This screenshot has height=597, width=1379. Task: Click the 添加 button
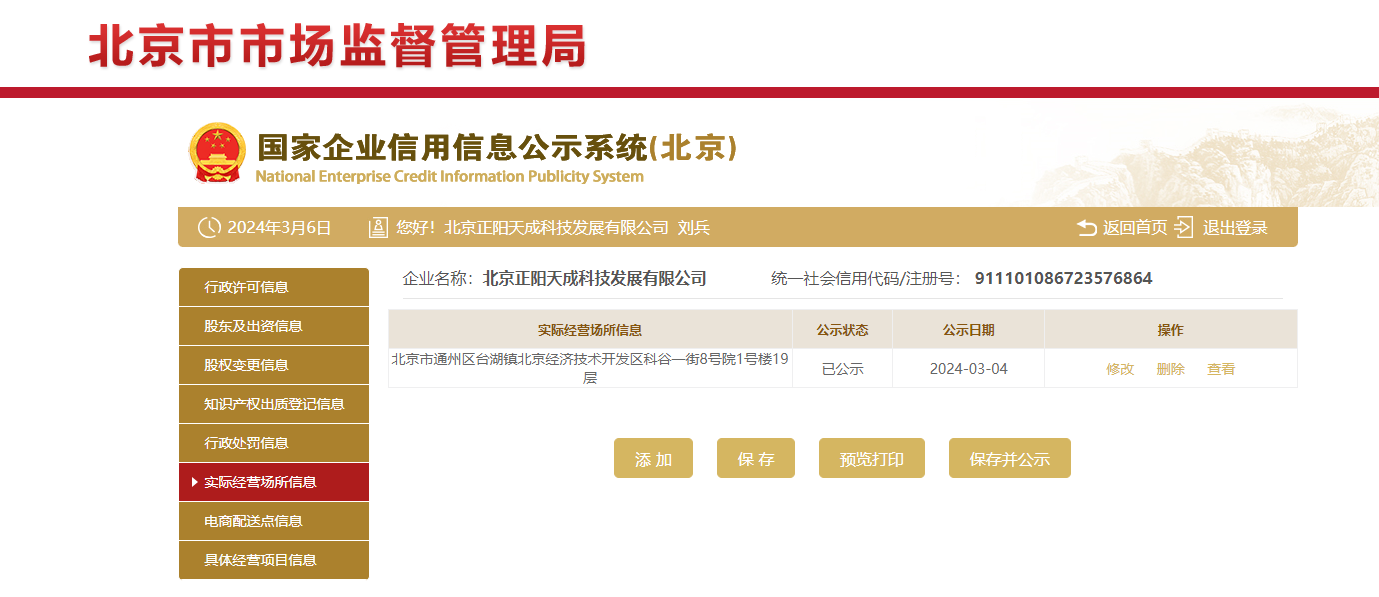653,458
